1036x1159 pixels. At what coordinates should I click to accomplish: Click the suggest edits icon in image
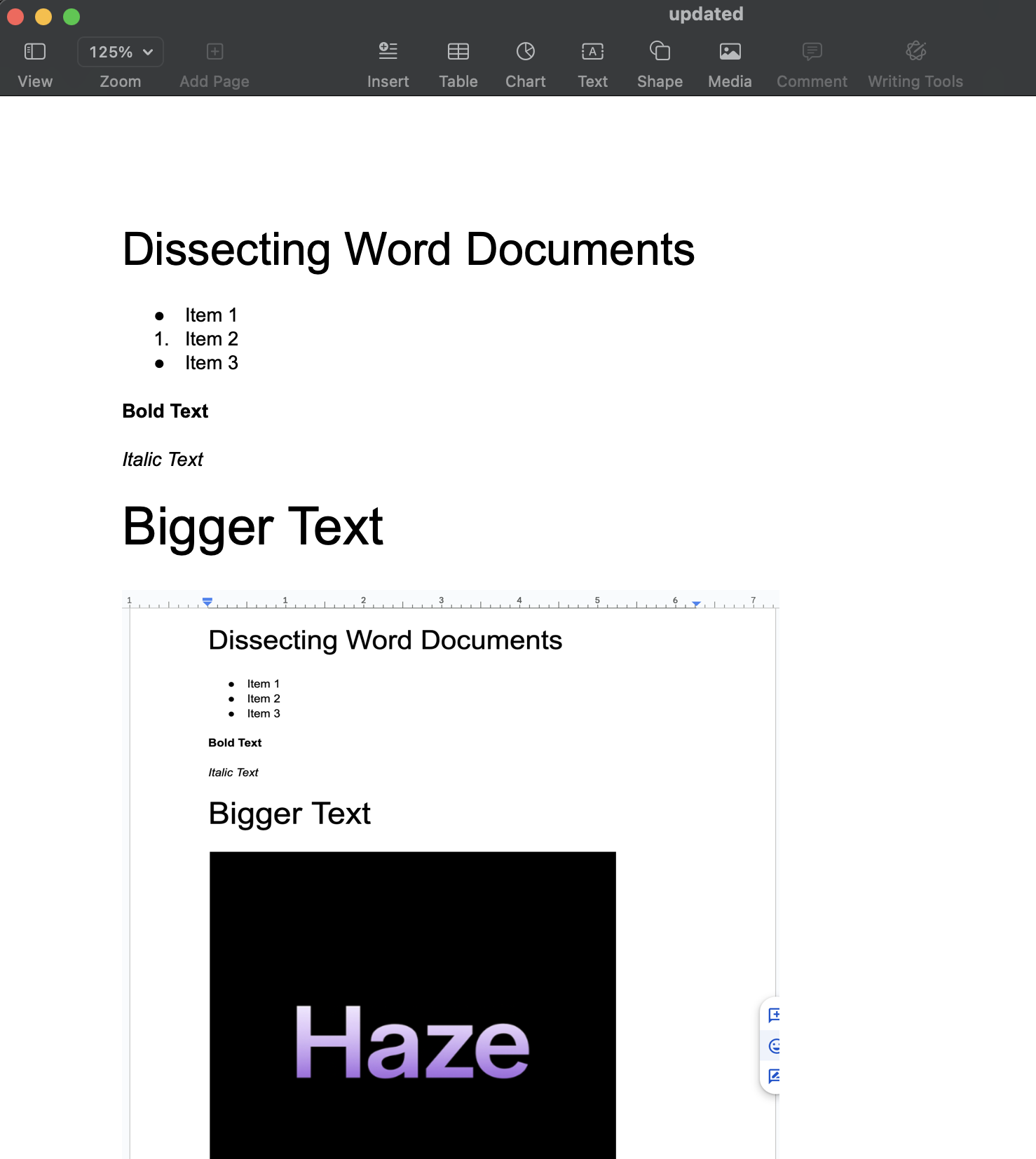click(x=774, y=1076)
